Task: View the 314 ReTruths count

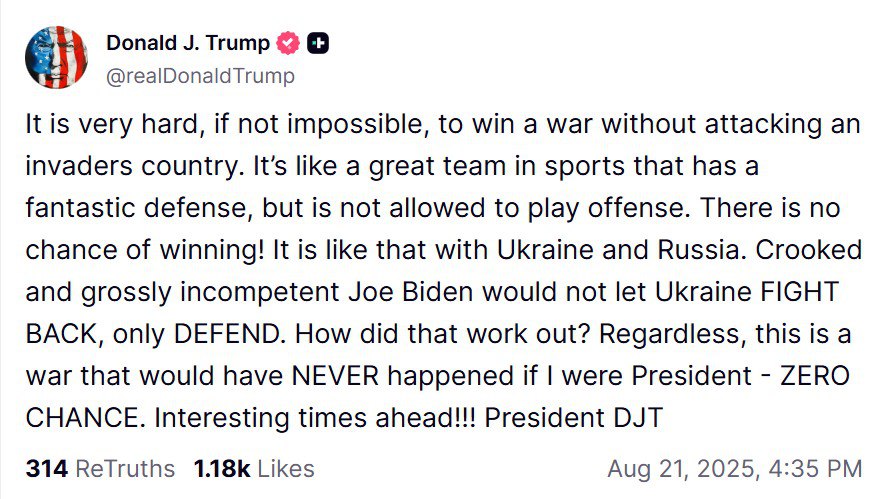Action: (47, 469)
